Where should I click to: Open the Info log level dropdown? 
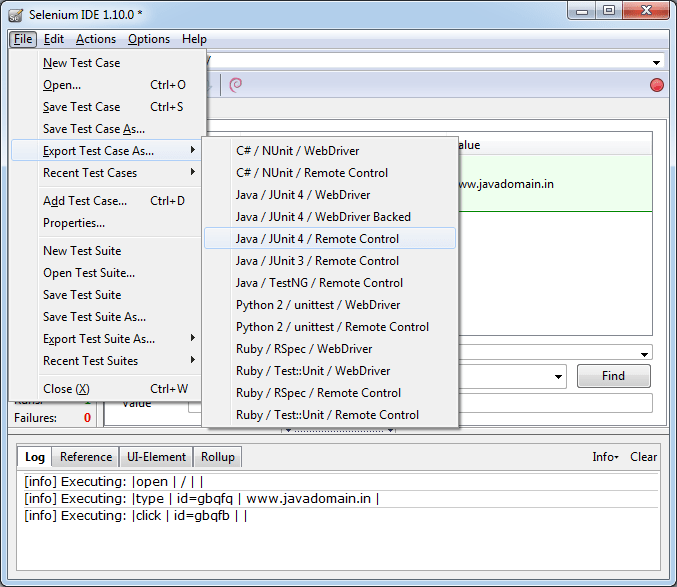(x=605, y=457)
